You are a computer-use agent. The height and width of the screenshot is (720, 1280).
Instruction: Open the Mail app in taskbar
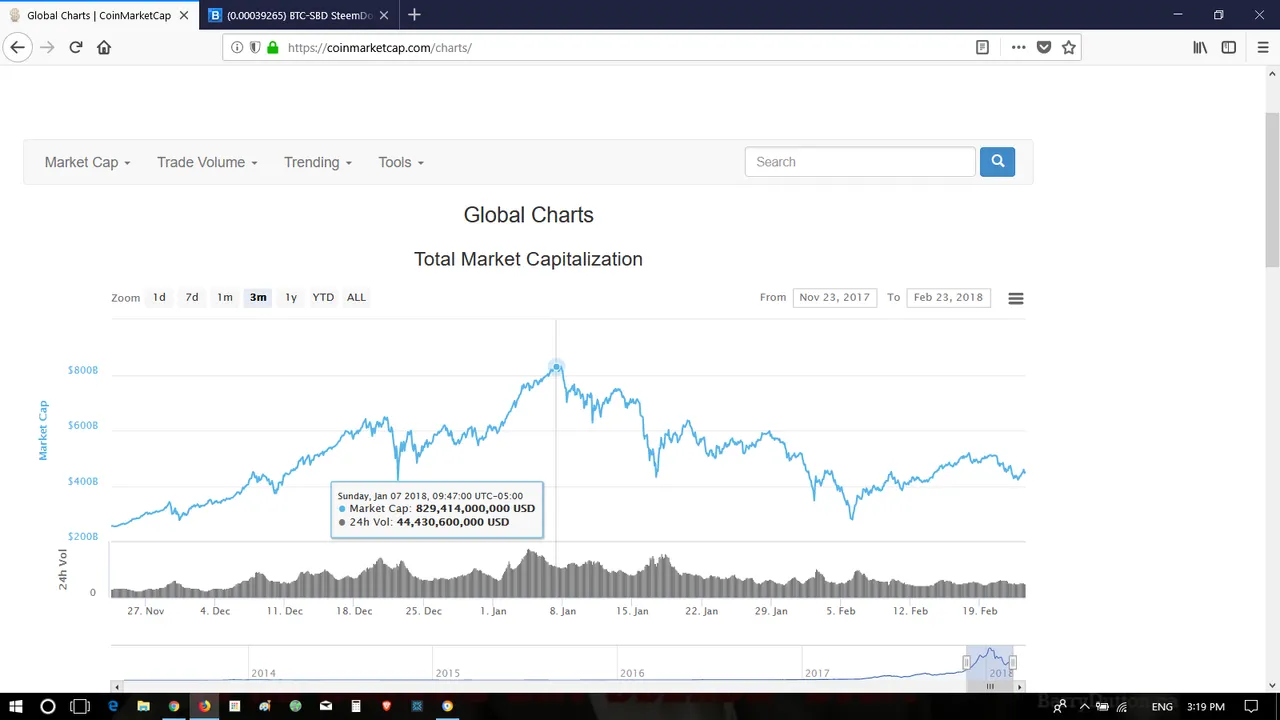click(x=326, y=706)
